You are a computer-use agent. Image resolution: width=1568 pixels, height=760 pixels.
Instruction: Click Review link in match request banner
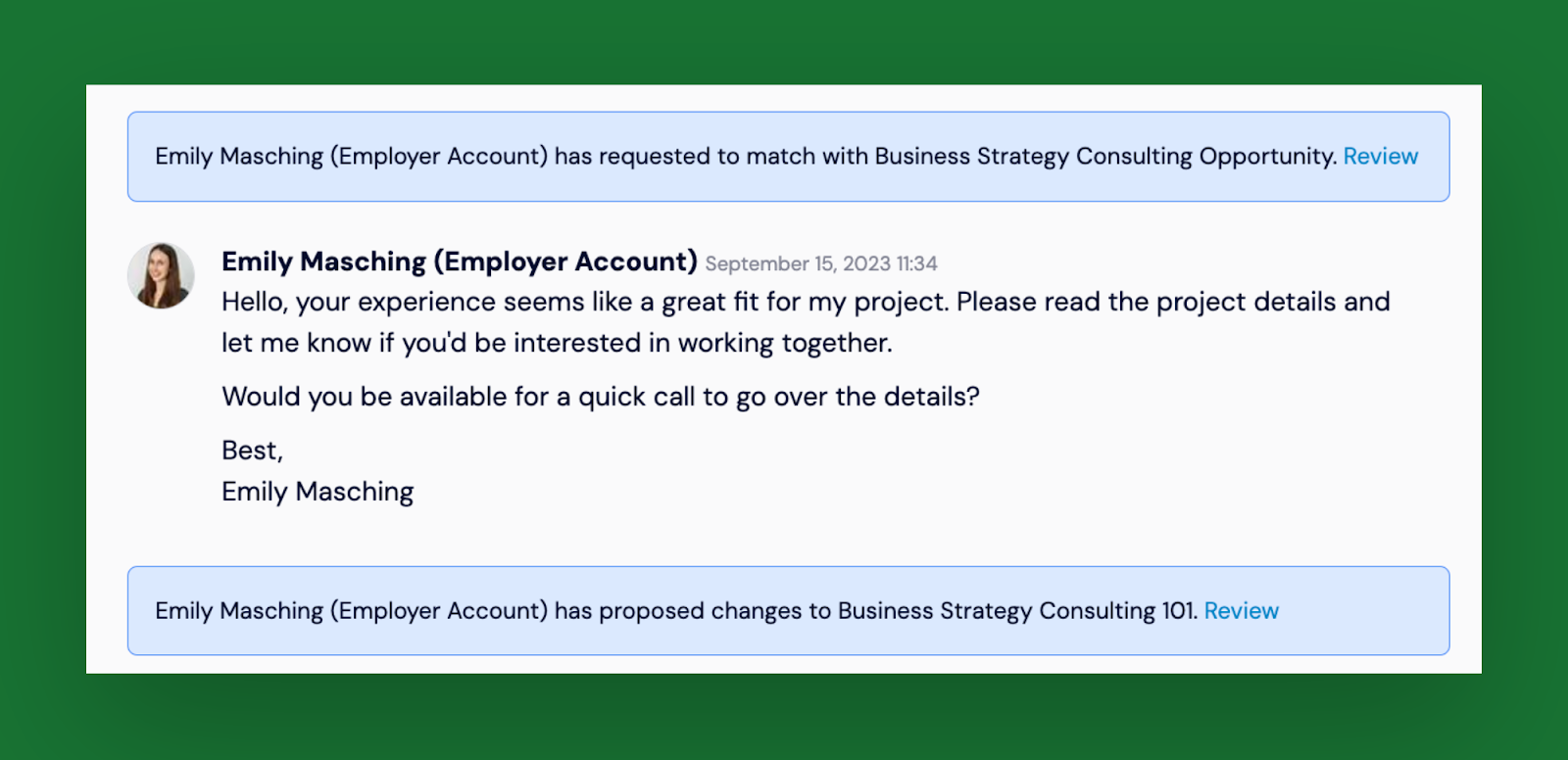click(1380, 157)
